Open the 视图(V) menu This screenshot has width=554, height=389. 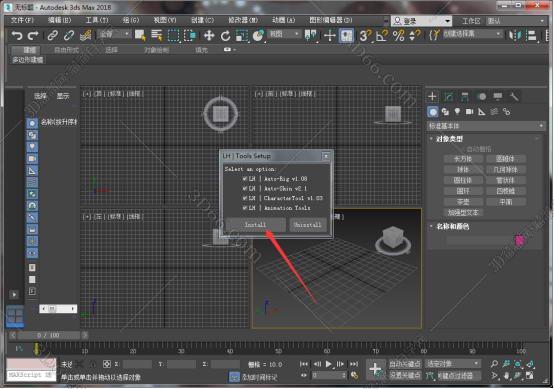[x=165, y=20]
